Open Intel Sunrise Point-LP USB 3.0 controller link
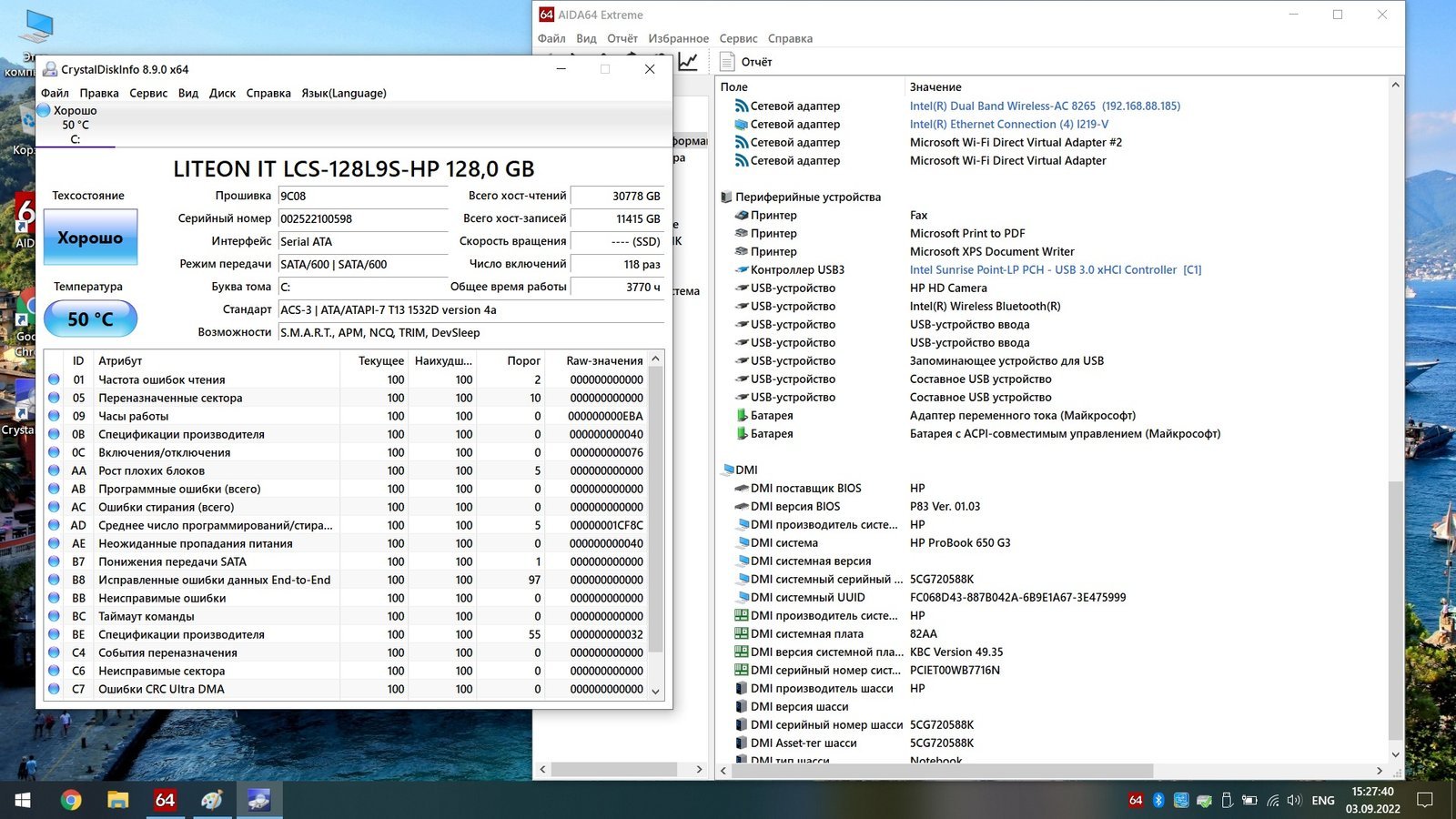 tap(1056, 269)
